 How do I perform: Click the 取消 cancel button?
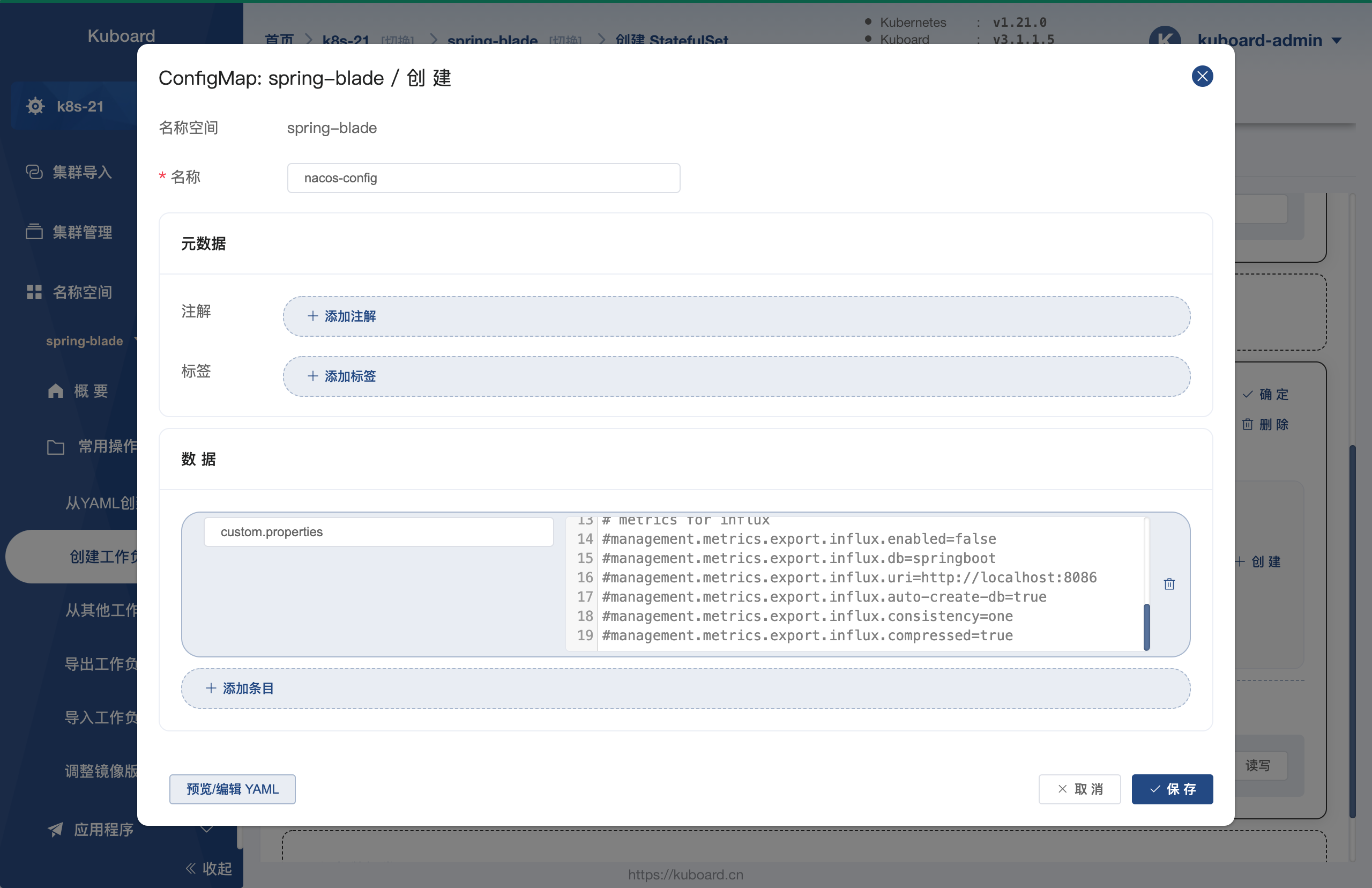pos(1079,789)
